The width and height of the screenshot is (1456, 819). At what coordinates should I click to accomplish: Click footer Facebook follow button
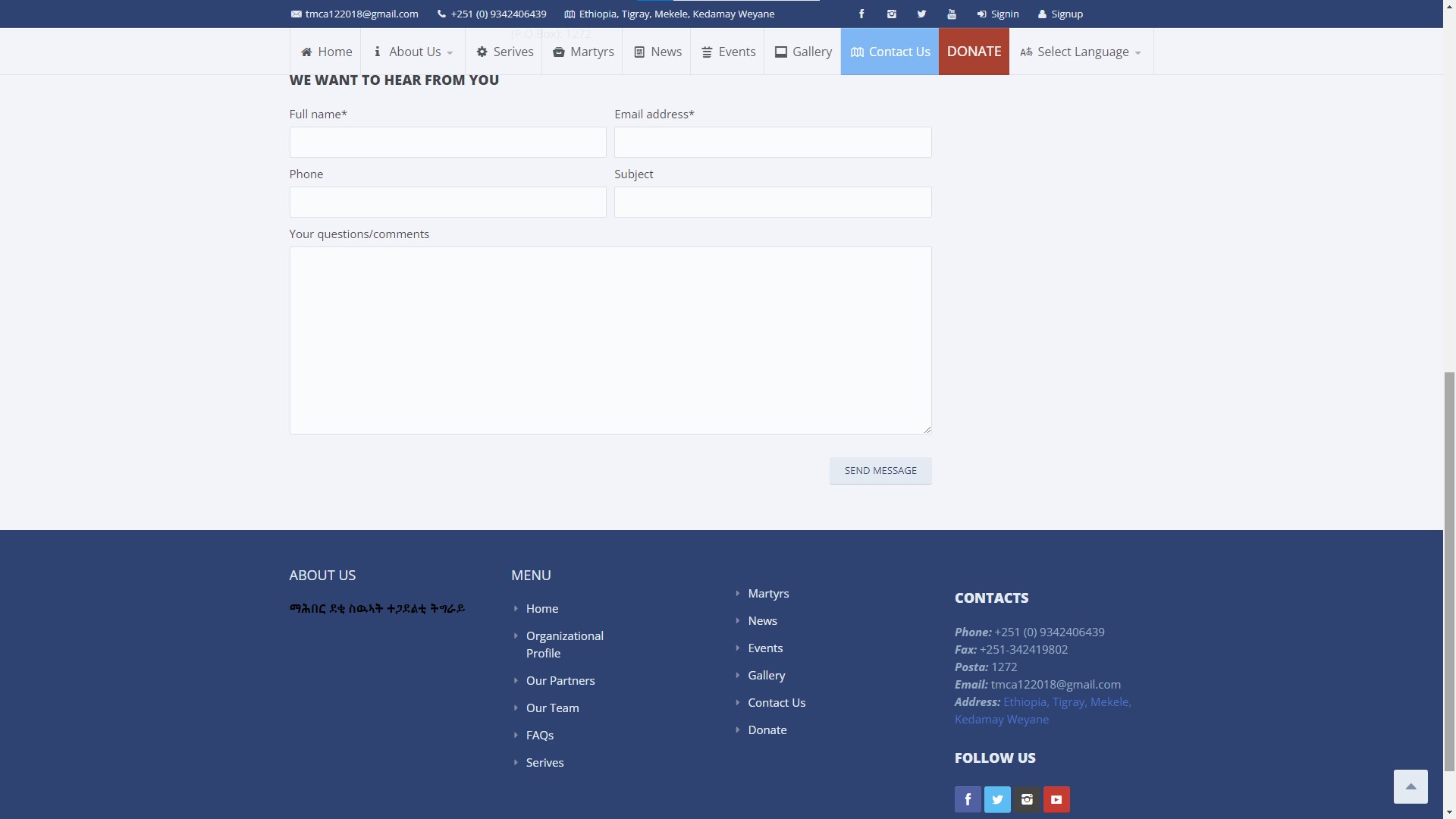point(968,799)
